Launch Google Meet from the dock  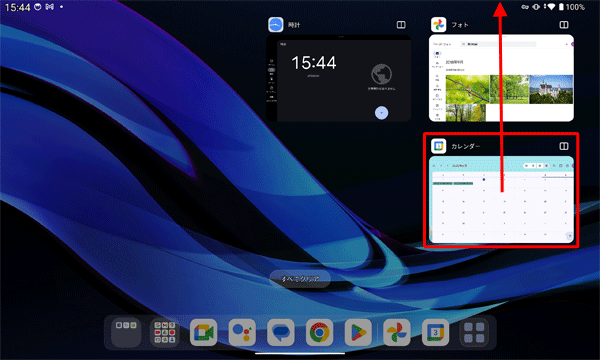point(204,332)
